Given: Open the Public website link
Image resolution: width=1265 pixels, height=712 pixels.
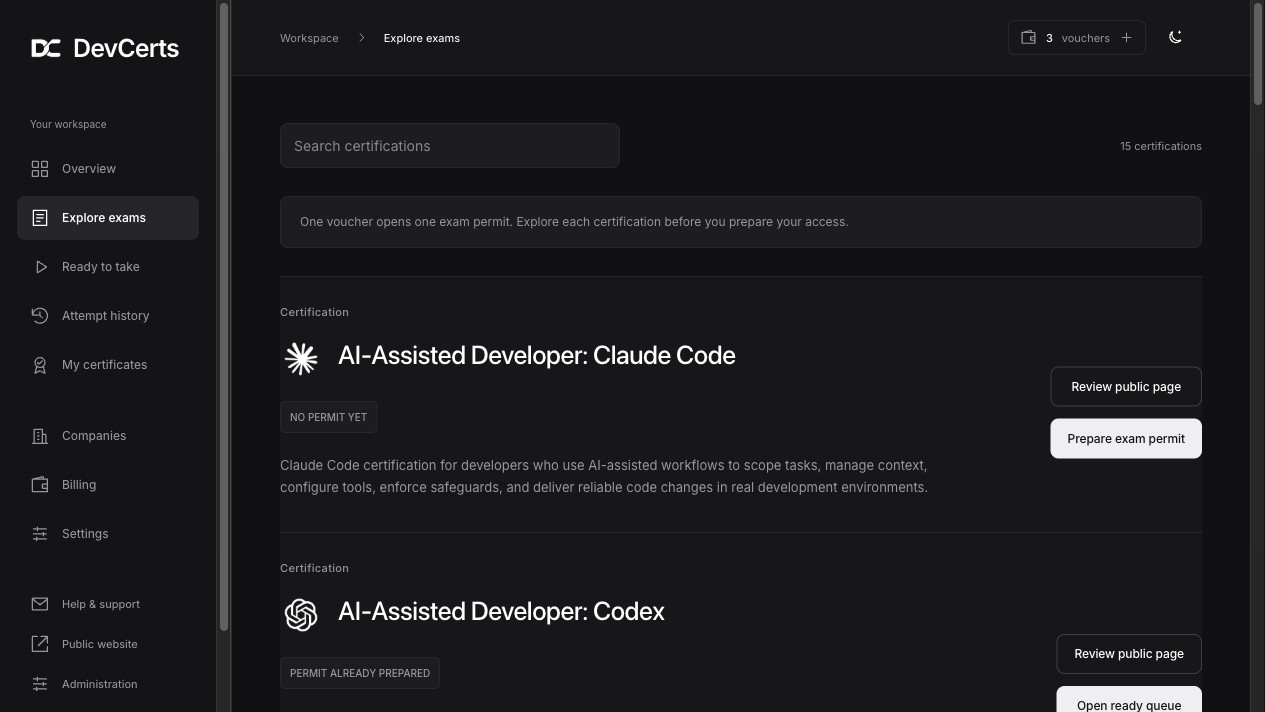Looking at the screenshot, I should pyautogui.click(x=108, y=644).
